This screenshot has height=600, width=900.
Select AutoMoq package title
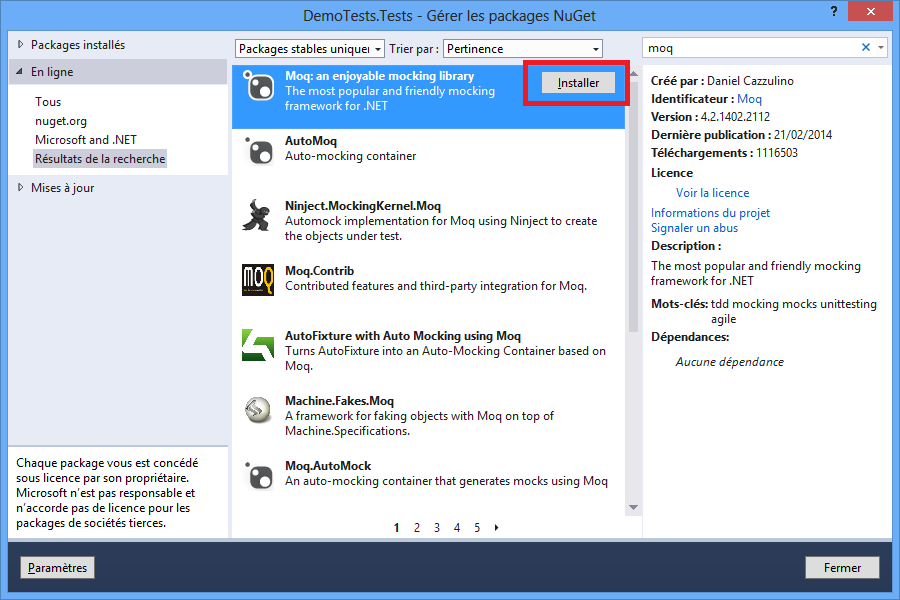pyautogui.click(x=311, y=141)
